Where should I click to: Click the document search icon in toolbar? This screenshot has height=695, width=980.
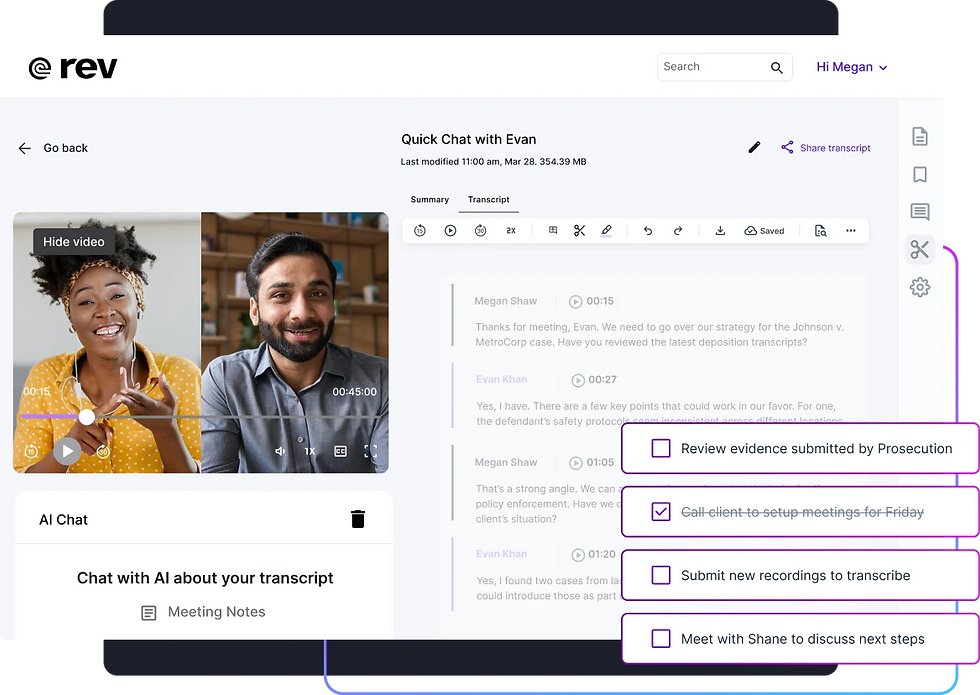pyautogui.click(x=821, y=231)
